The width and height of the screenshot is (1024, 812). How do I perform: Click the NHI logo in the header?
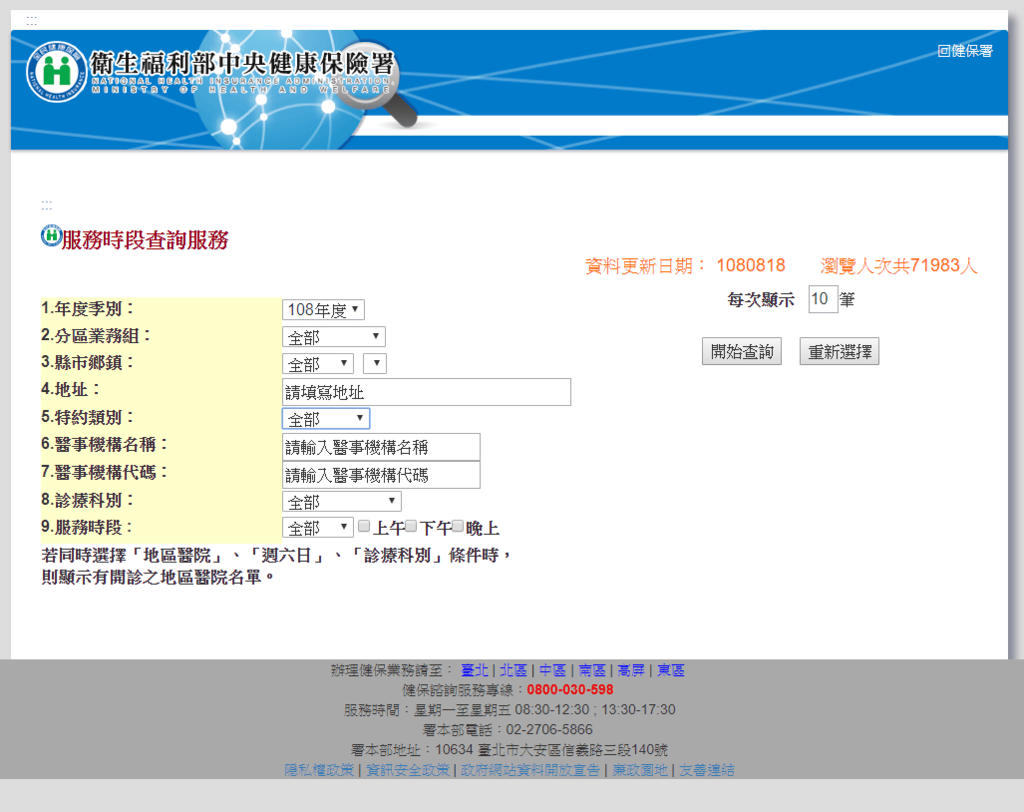click(x=56, y=71)
